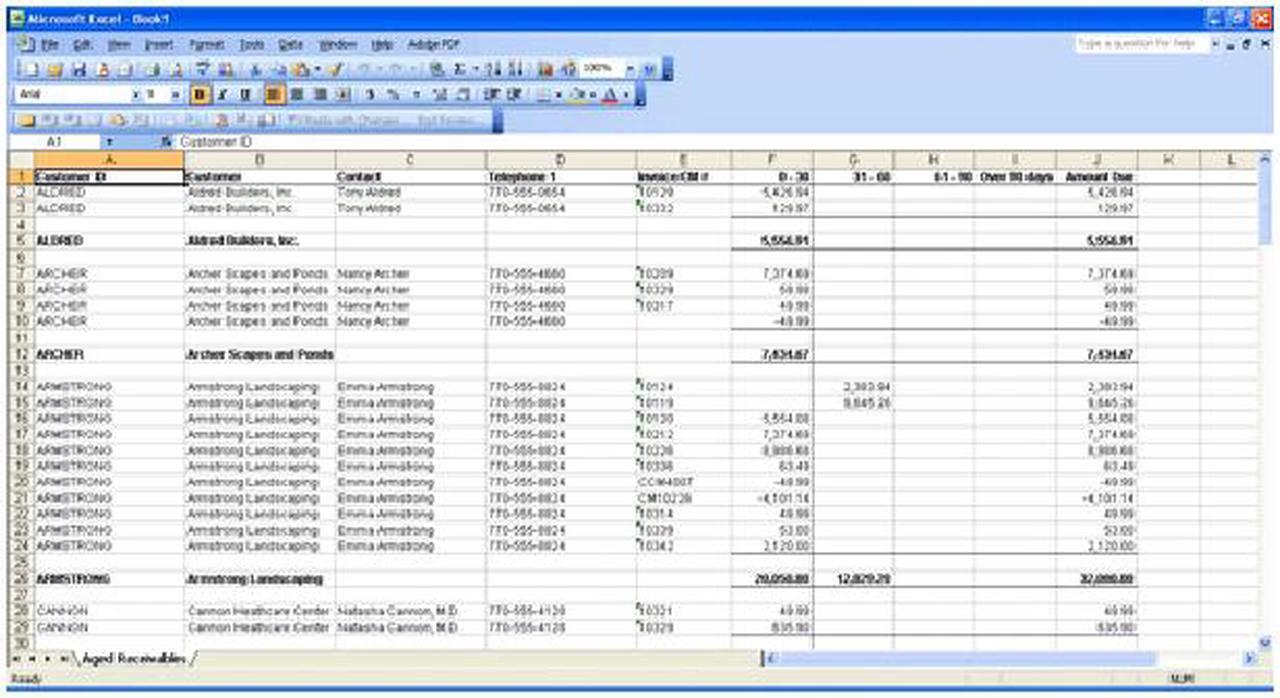Toggle Bold formatting
Image resolution: width=1280 pixels, height=698 pixels.
[x=200, y=95]
